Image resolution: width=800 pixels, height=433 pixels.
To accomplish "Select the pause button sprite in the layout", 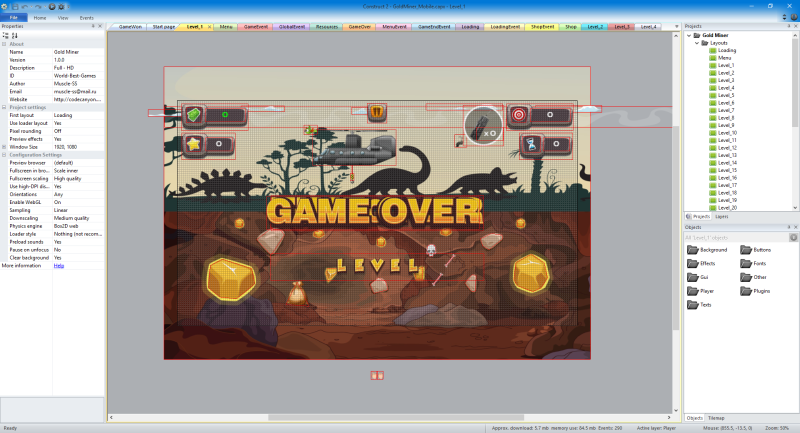I will [x=377, y=112].
